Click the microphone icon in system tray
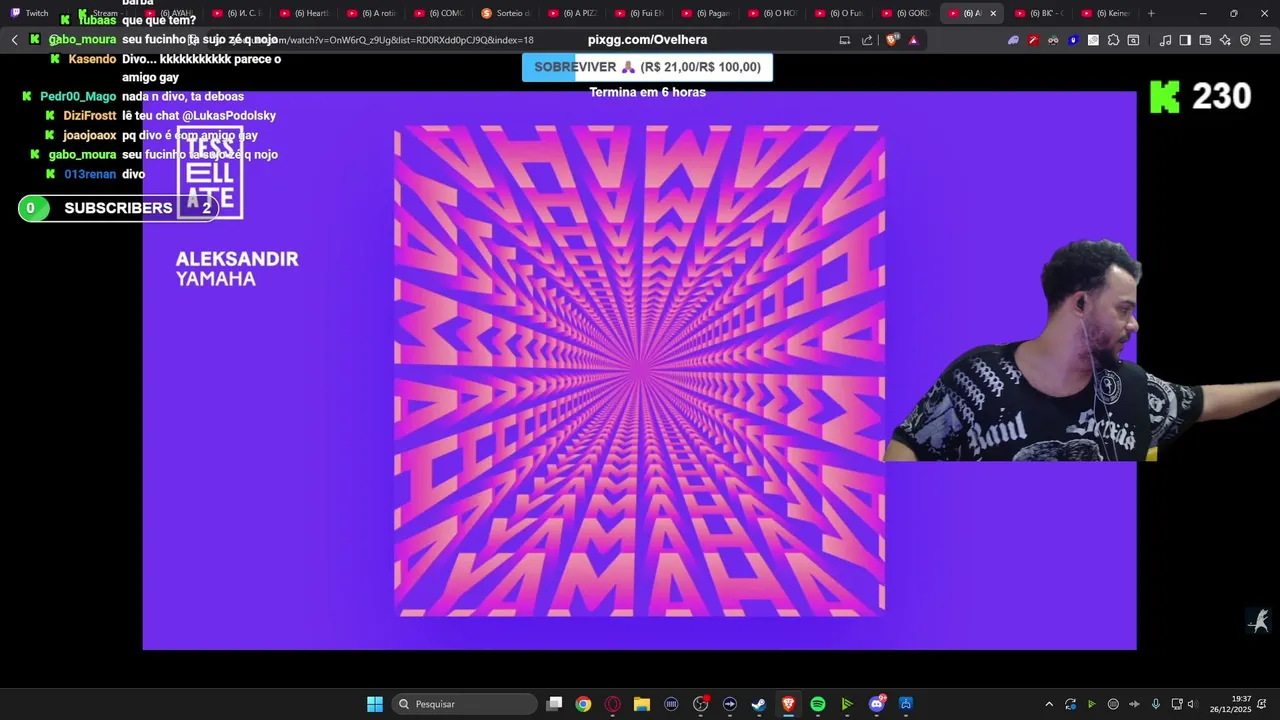This screenshot has height=720, width=1280. 1156,704
